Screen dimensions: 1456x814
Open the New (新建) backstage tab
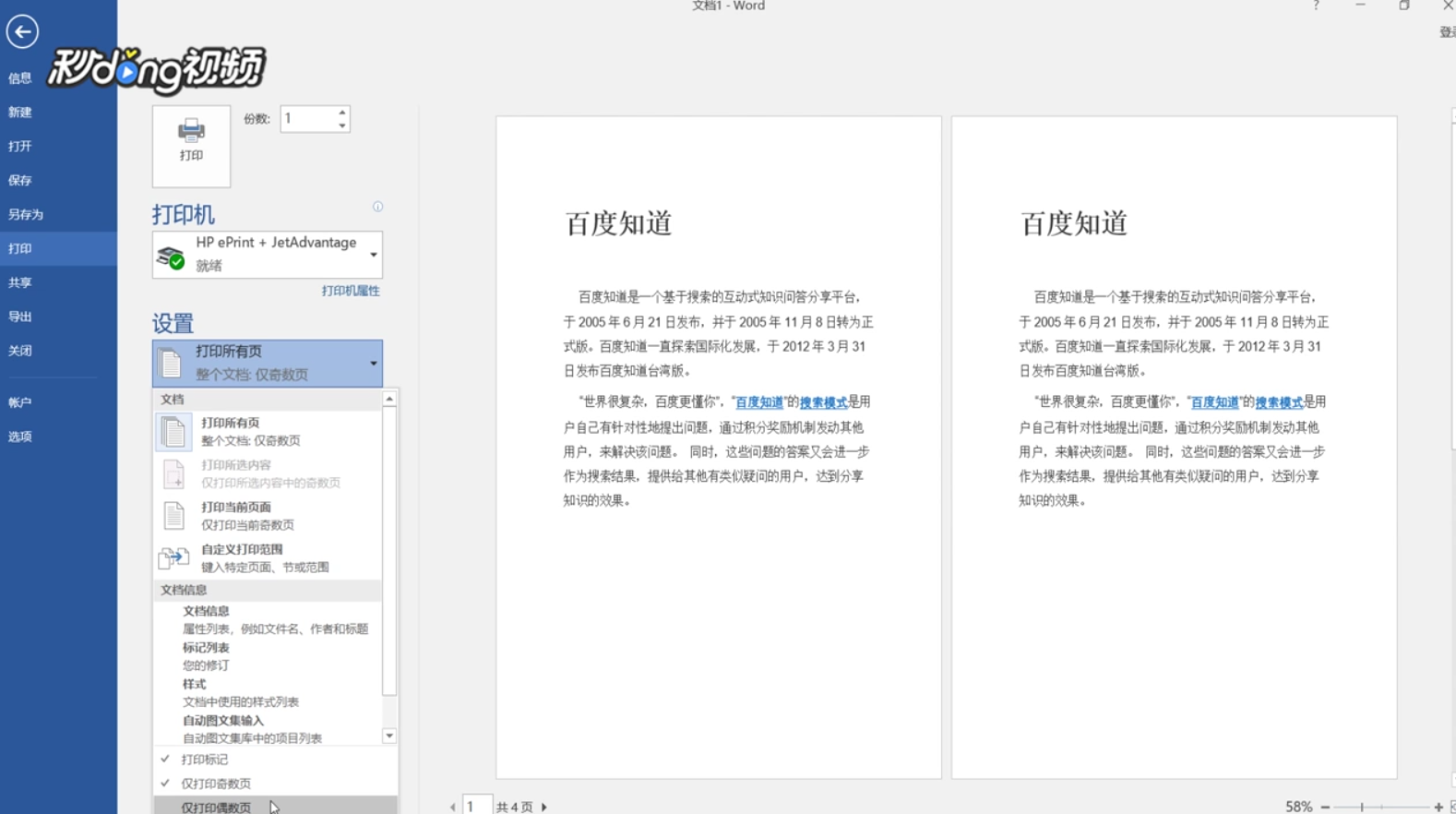(x=58, y=113)
